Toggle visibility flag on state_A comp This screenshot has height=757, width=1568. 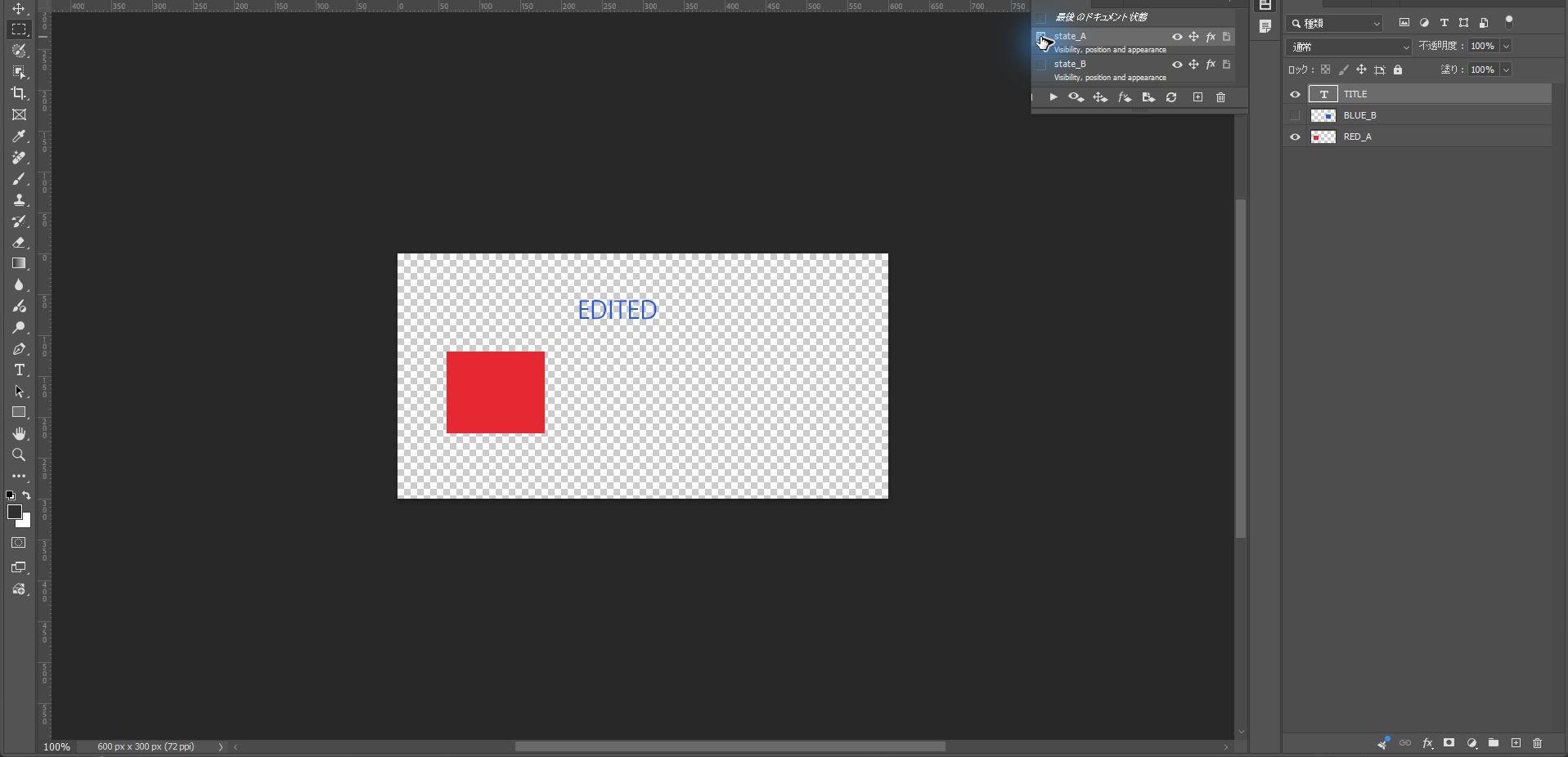1177,37
